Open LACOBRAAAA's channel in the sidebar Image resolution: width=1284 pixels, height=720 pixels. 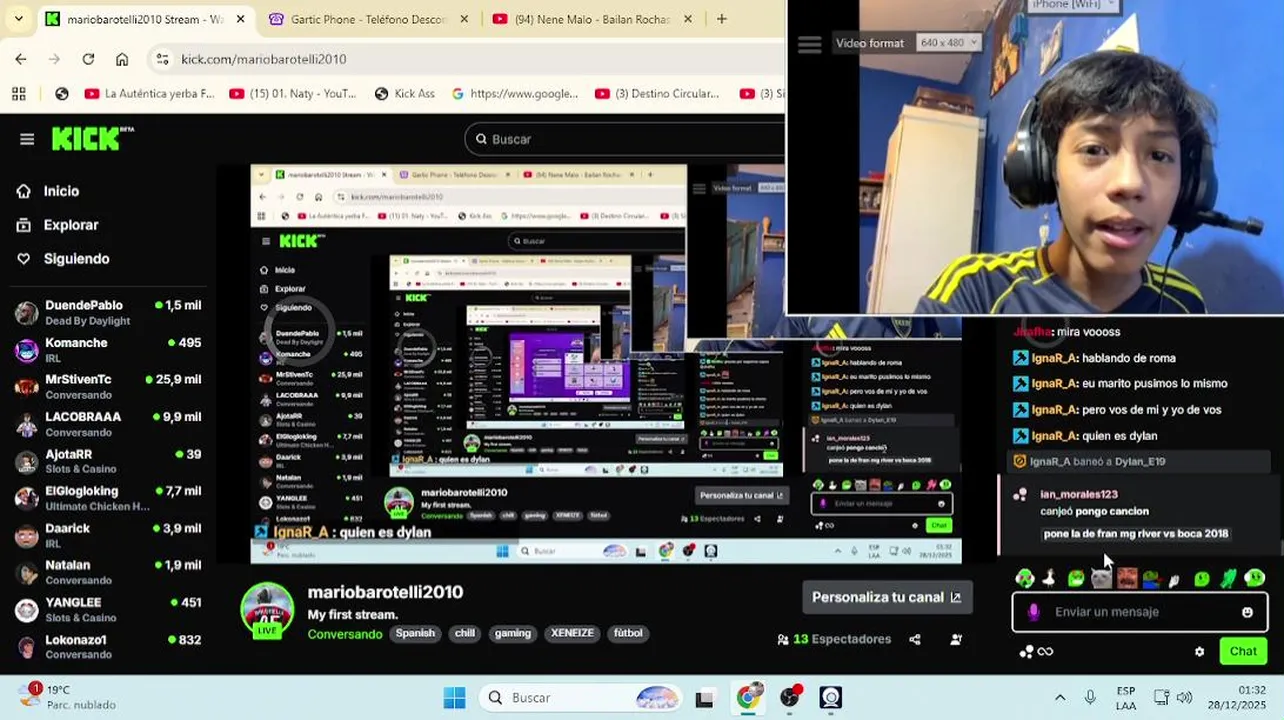pyautogui.click(x=108, y=424)
